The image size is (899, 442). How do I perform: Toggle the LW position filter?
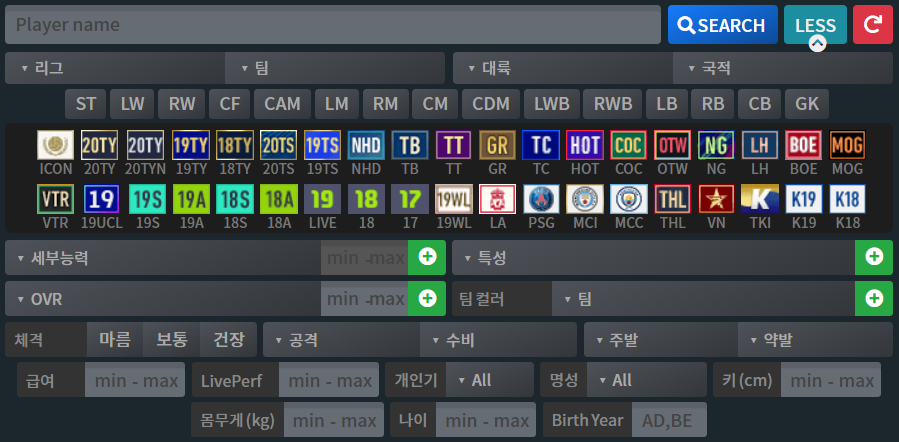tap(132, 104)
